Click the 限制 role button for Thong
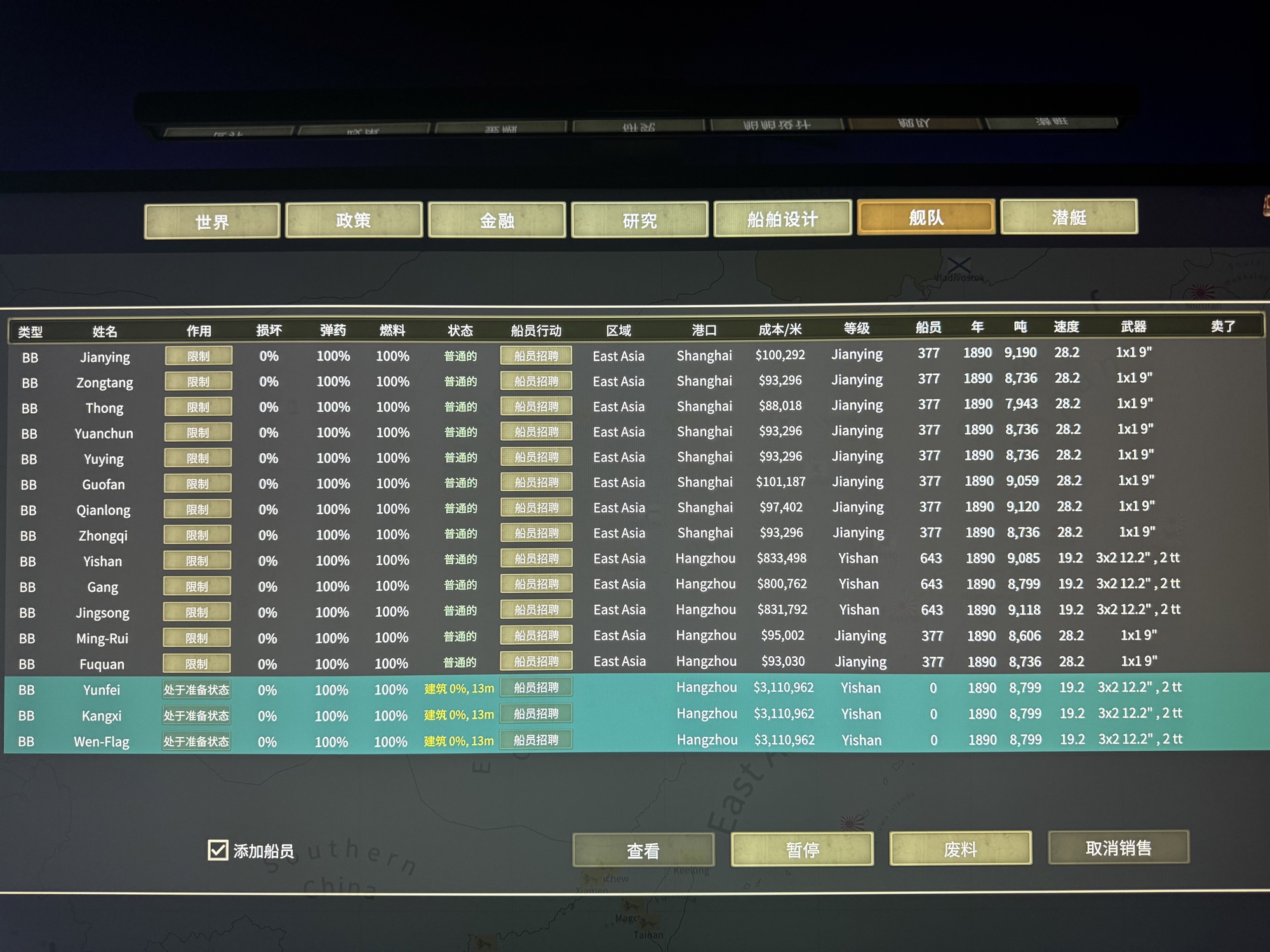 (x=198, y=407)
